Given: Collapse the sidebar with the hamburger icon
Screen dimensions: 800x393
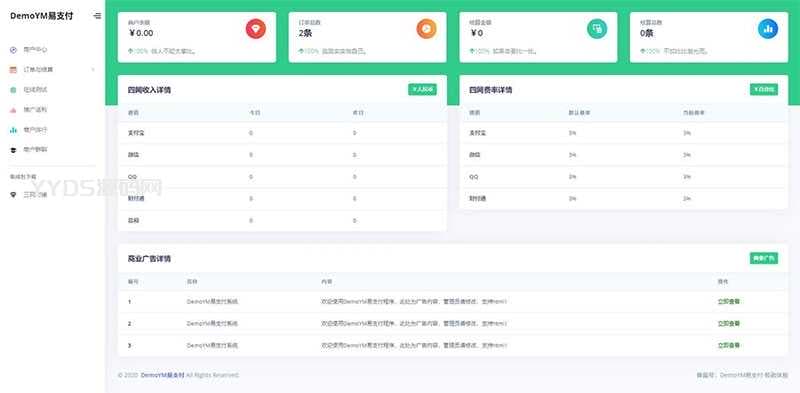Looking at the screenshot, I should tap(97, 16).
